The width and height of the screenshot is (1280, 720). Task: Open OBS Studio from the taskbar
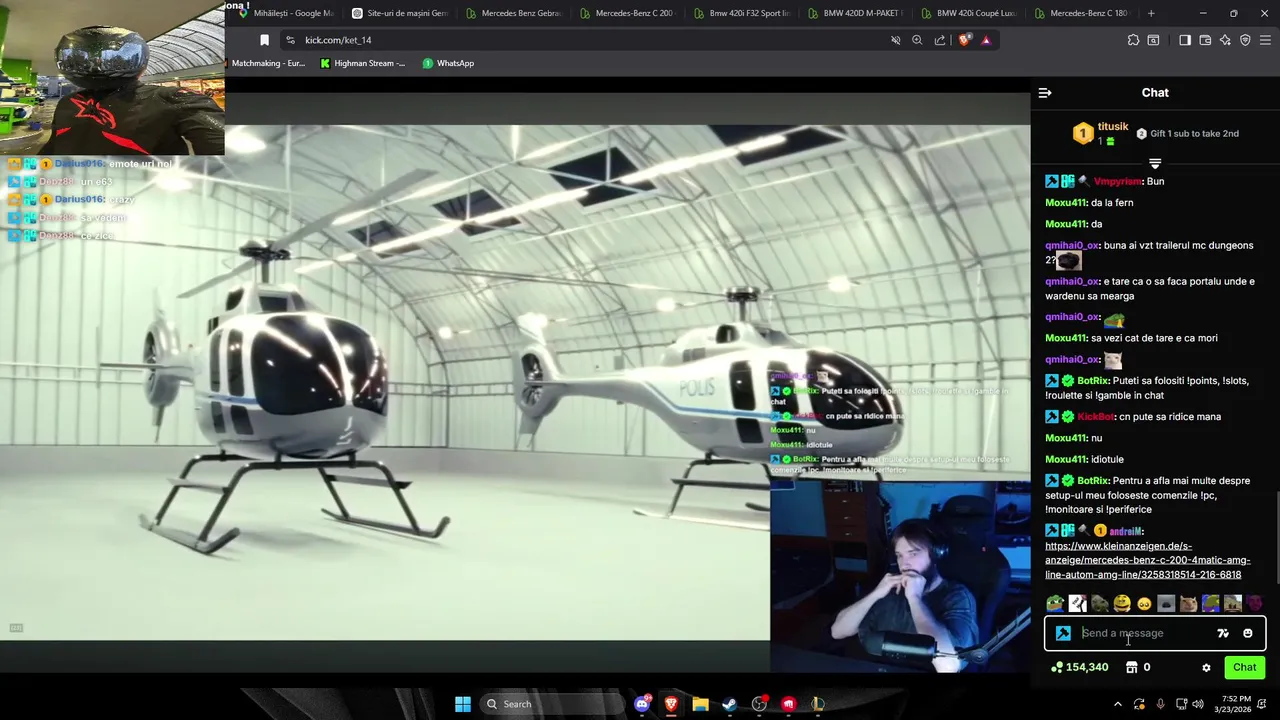pos(759,704)
